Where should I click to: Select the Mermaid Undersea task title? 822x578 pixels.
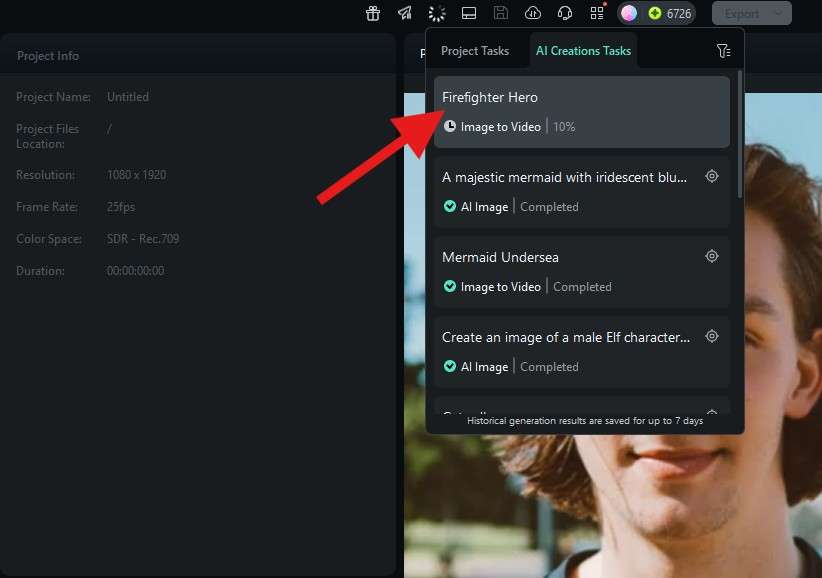click(500, 257)
